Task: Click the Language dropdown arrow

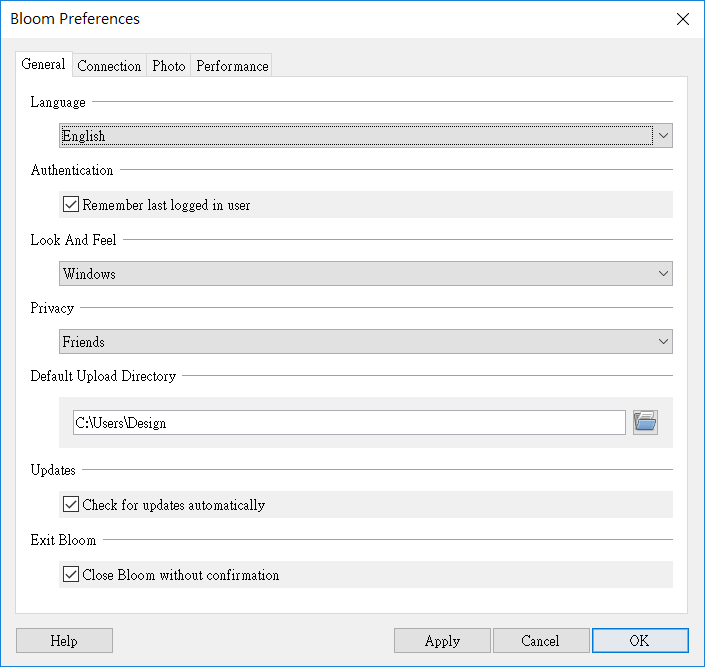Action: click(663, 135)
